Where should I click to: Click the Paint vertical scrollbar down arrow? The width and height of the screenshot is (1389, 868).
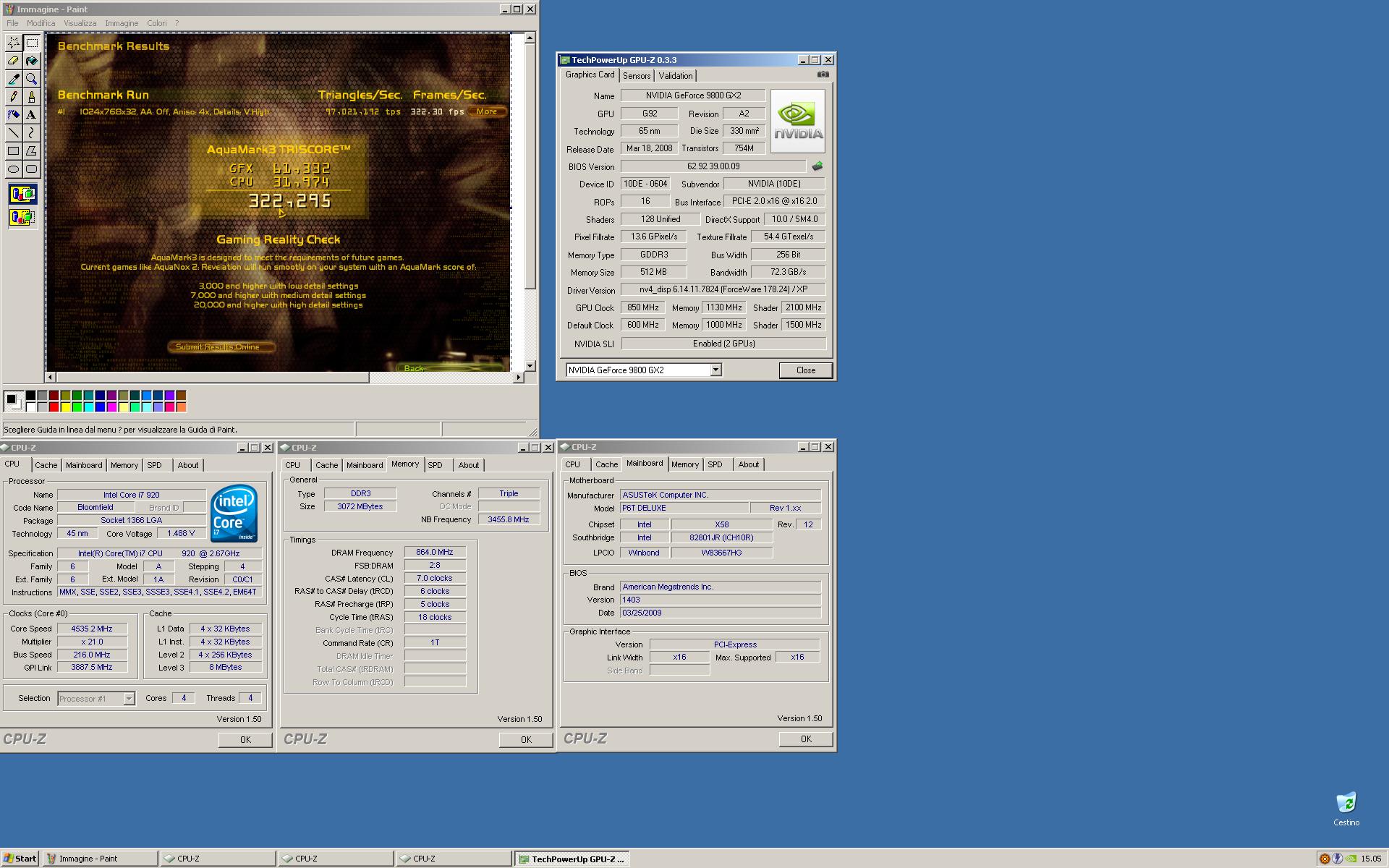coord(530,366)
